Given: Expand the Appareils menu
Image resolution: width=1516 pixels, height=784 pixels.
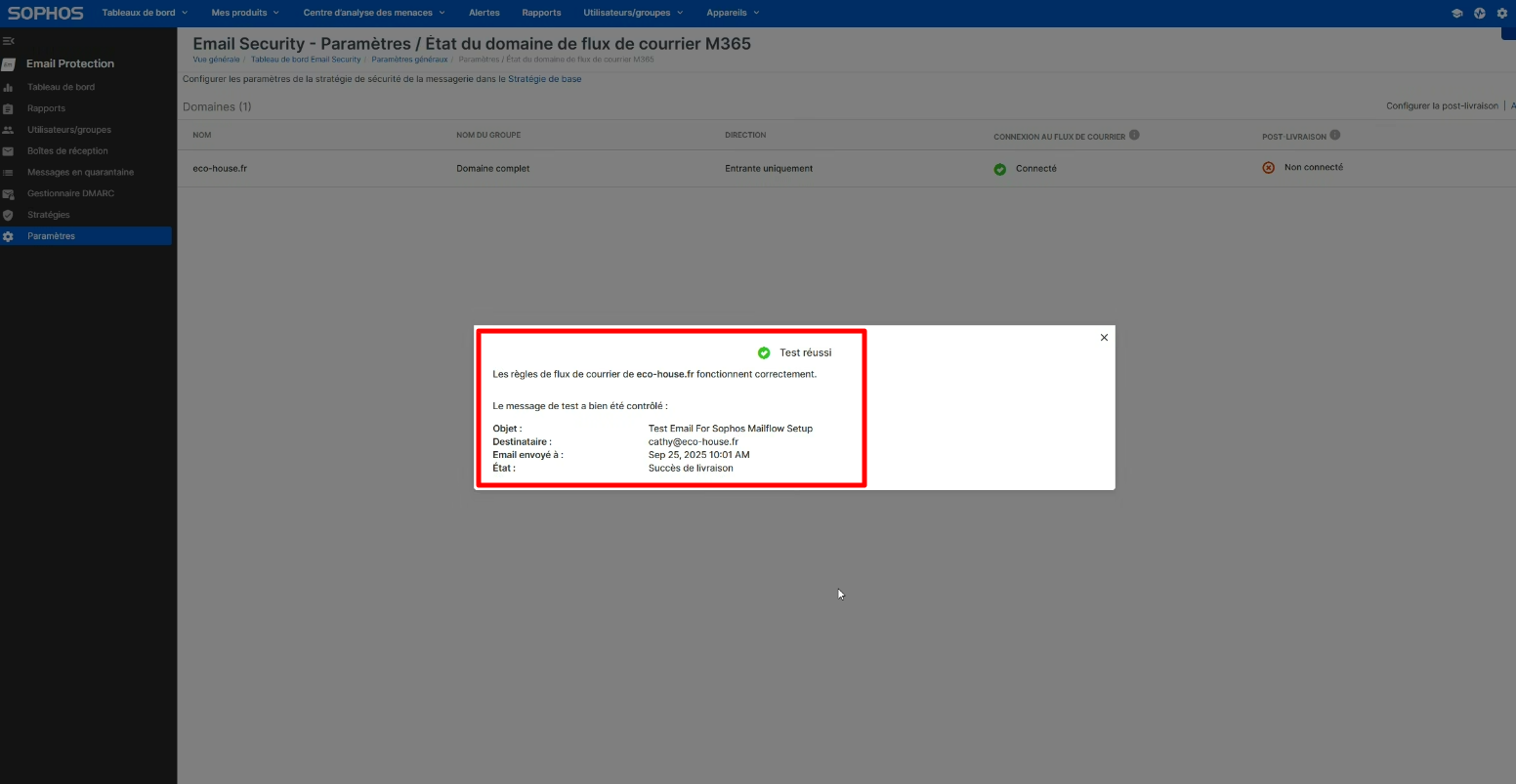Looking at the screenshot, I should coord(733,13).
